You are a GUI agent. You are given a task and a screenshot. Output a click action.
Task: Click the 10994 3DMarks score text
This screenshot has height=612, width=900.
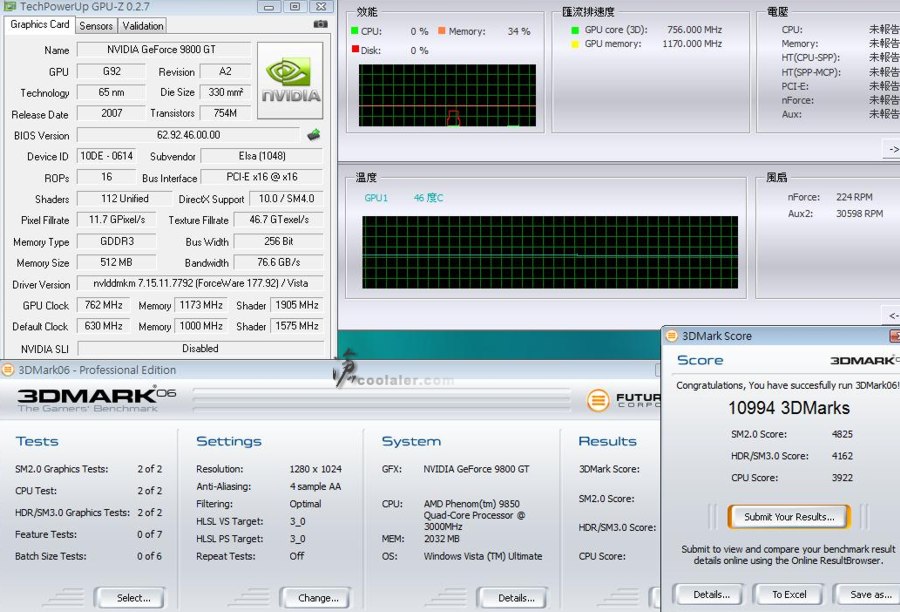tap(789, 408)
